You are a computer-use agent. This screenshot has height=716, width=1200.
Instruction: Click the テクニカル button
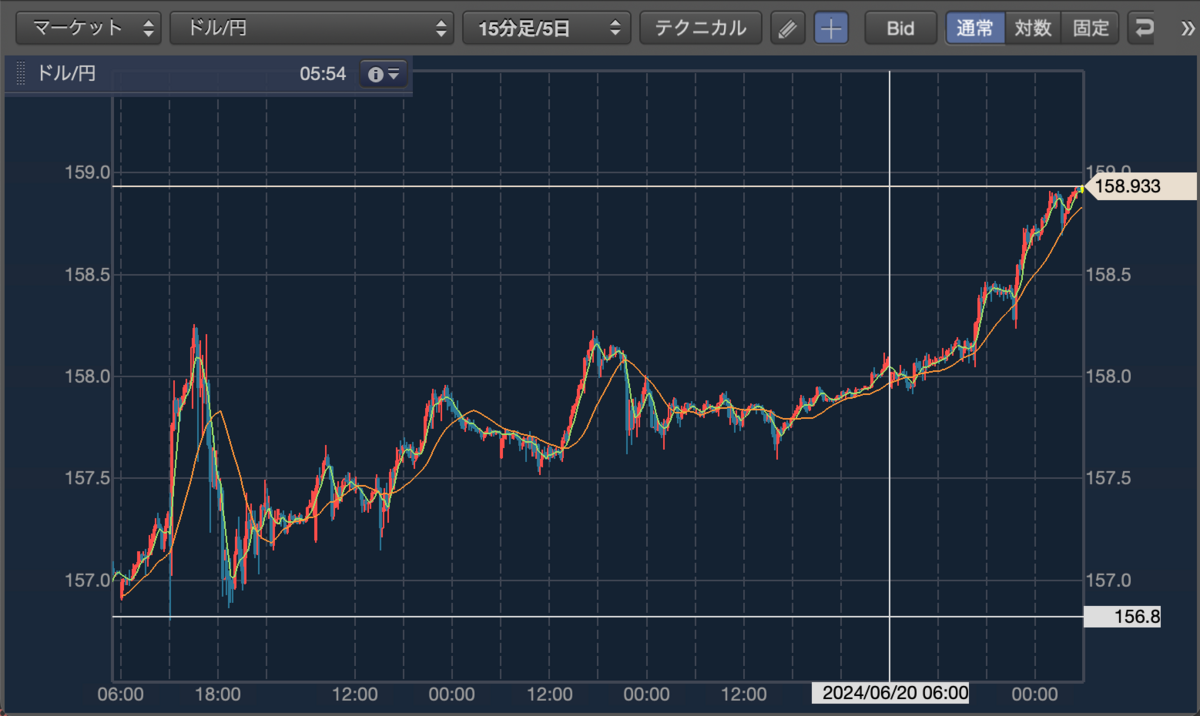[700, 28]
